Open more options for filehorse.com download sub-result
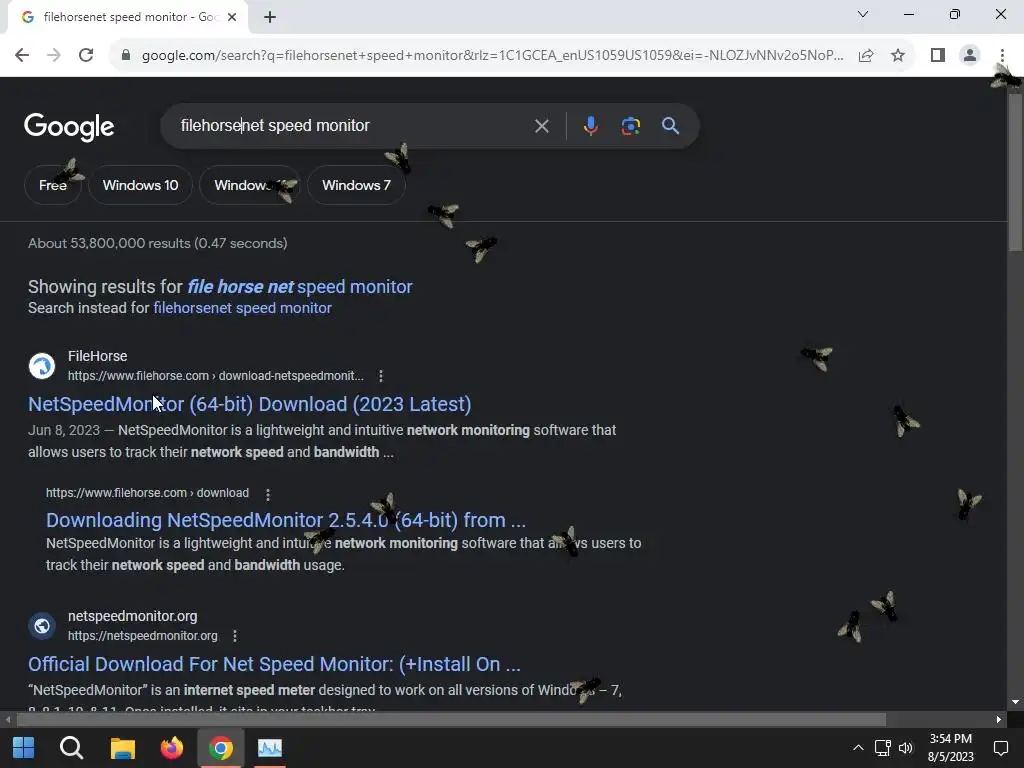Viewport: 1024px width, 768px height. (268, 494)
